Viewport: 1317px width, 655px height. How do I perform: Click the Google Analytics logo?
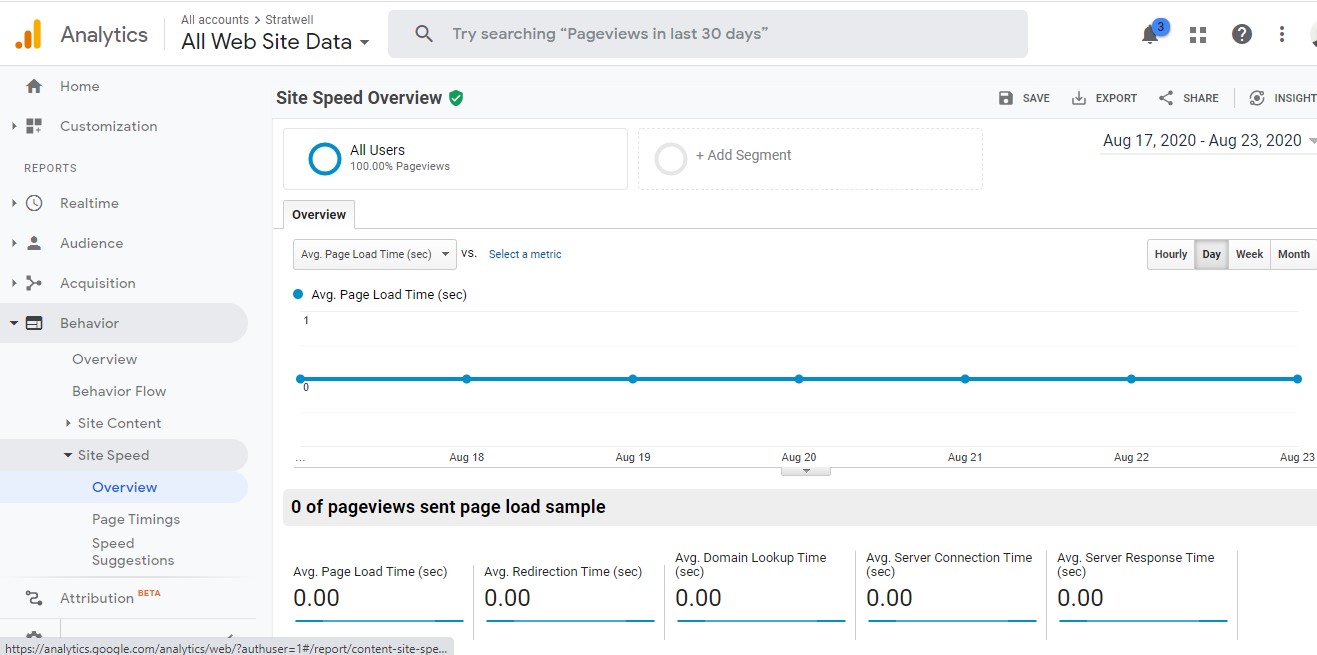click(29, 35)
